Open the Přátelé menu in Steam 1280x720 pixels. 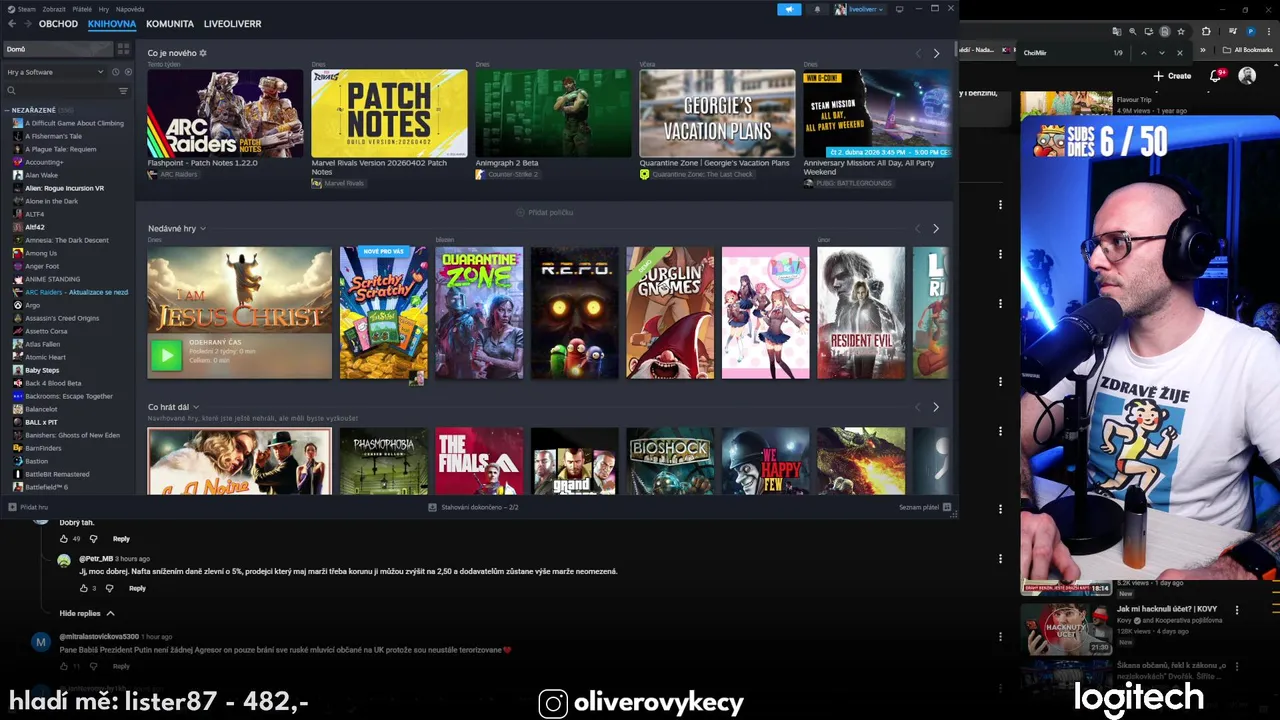point(82,9)
